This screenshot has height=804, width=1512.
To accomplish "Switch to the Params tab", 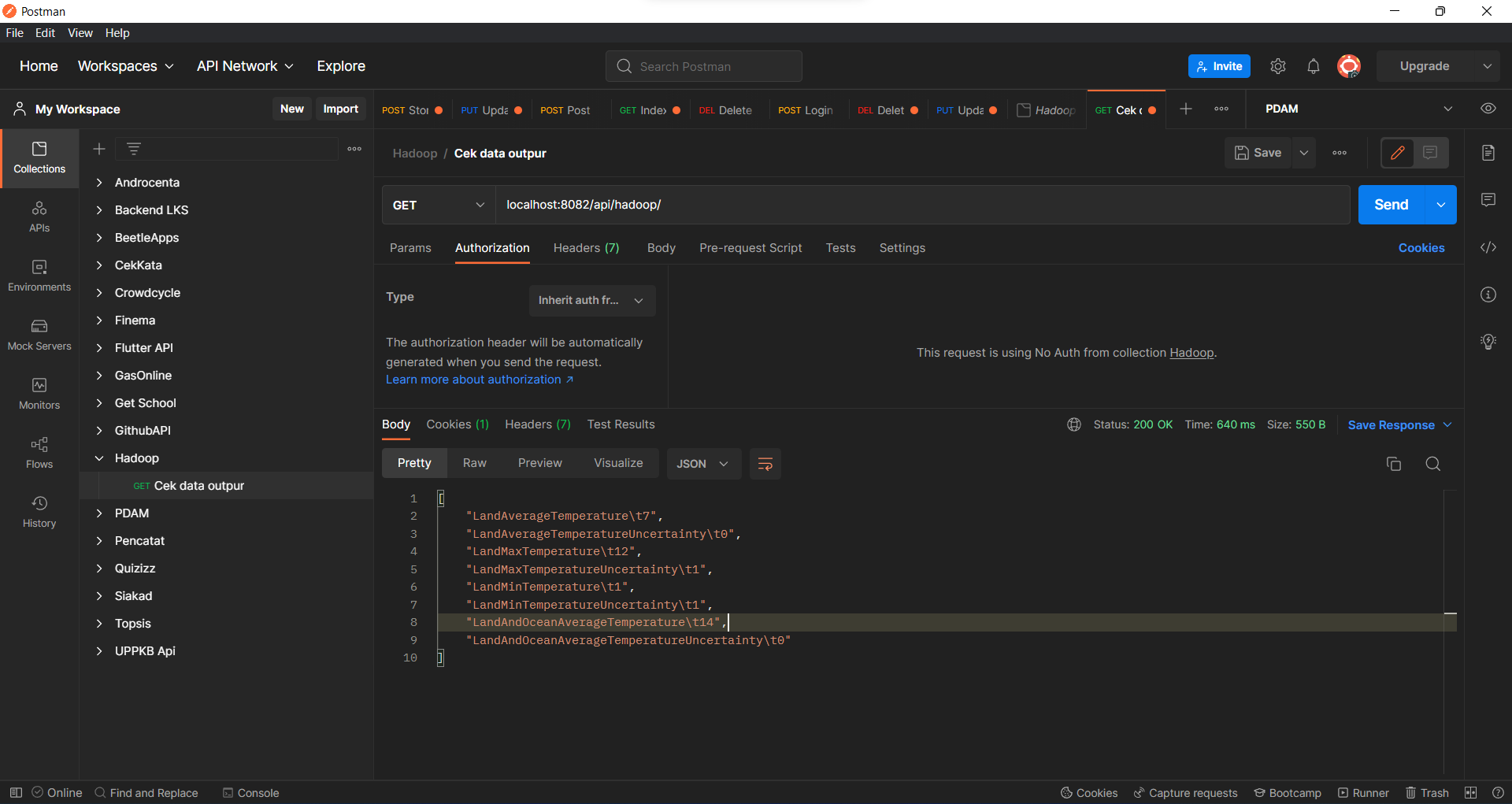I will coord(410,248).
